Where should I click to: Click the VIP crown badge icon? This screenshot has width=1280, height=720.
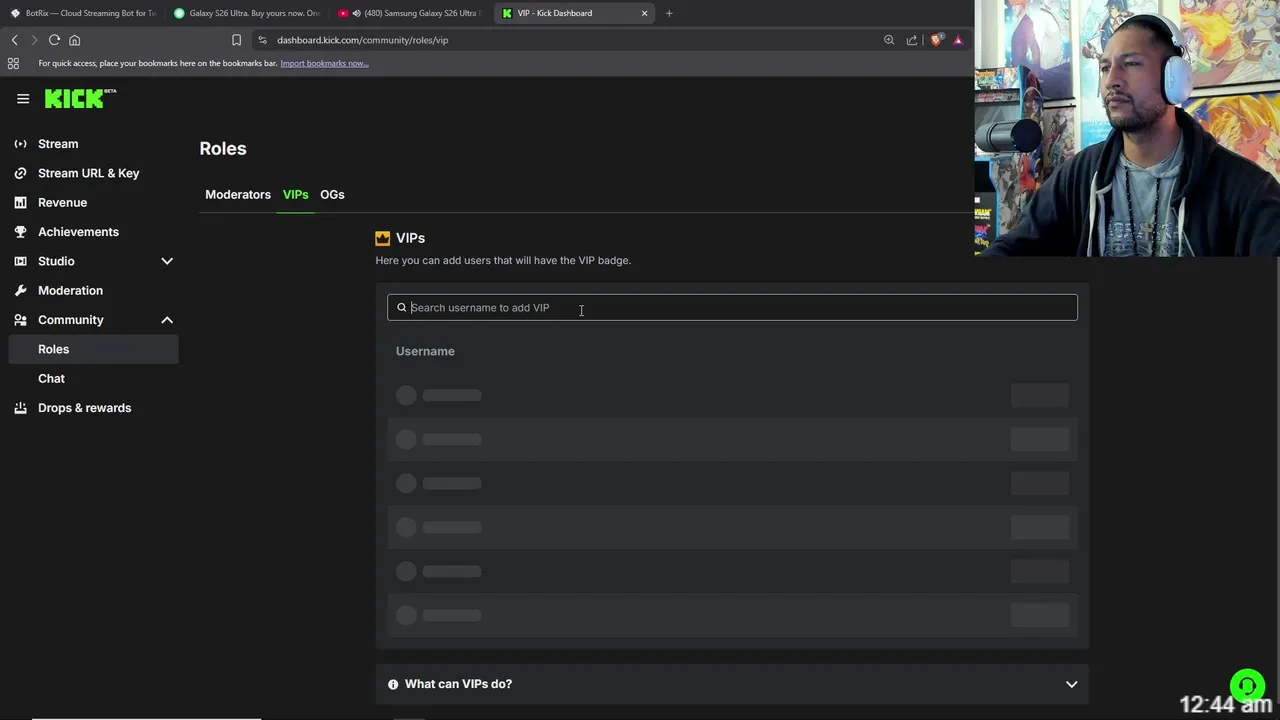[x=382, y=238]
